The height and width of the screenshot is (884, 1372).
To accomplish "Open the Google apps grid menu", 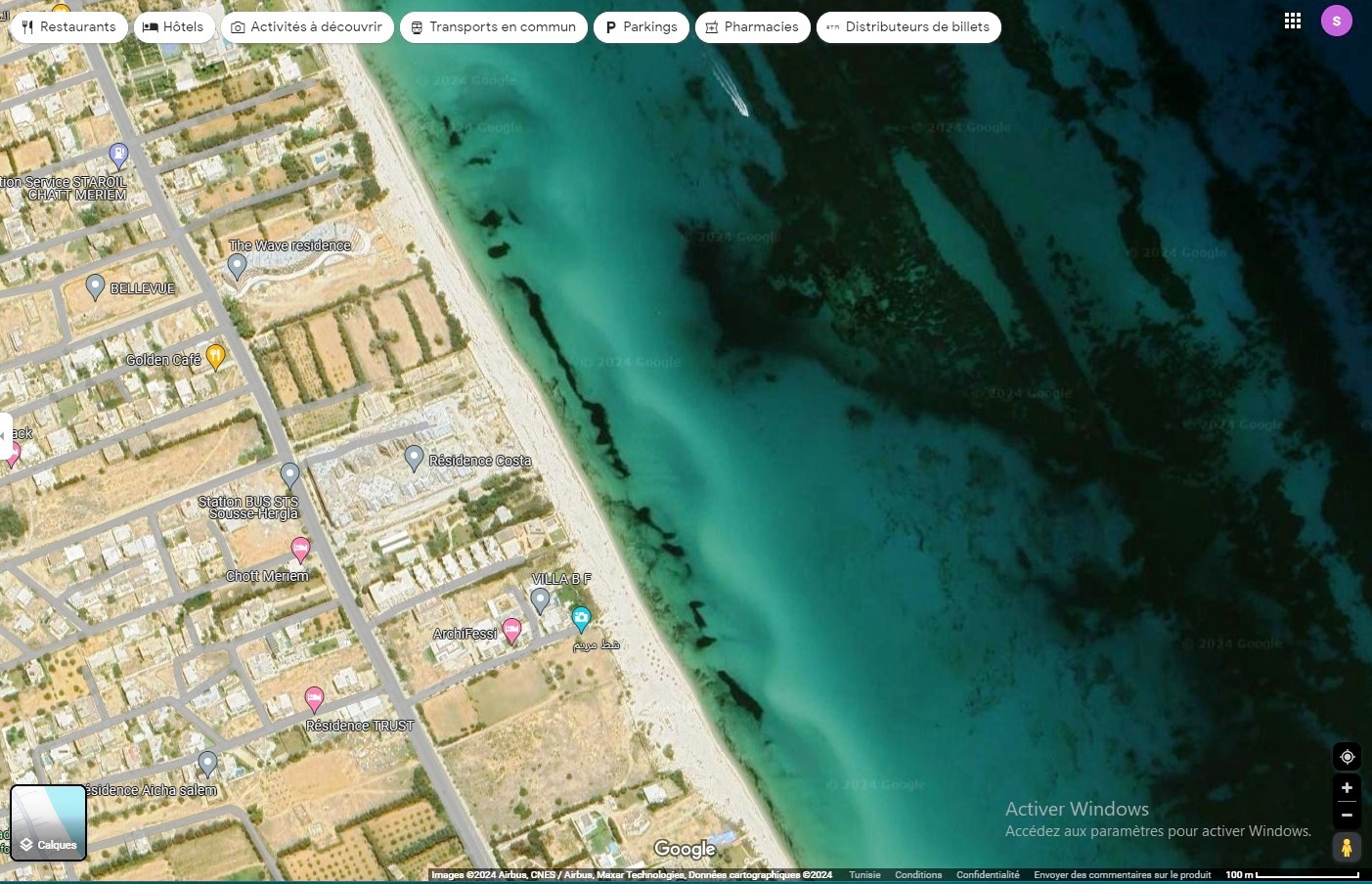I will (1292, 21).
